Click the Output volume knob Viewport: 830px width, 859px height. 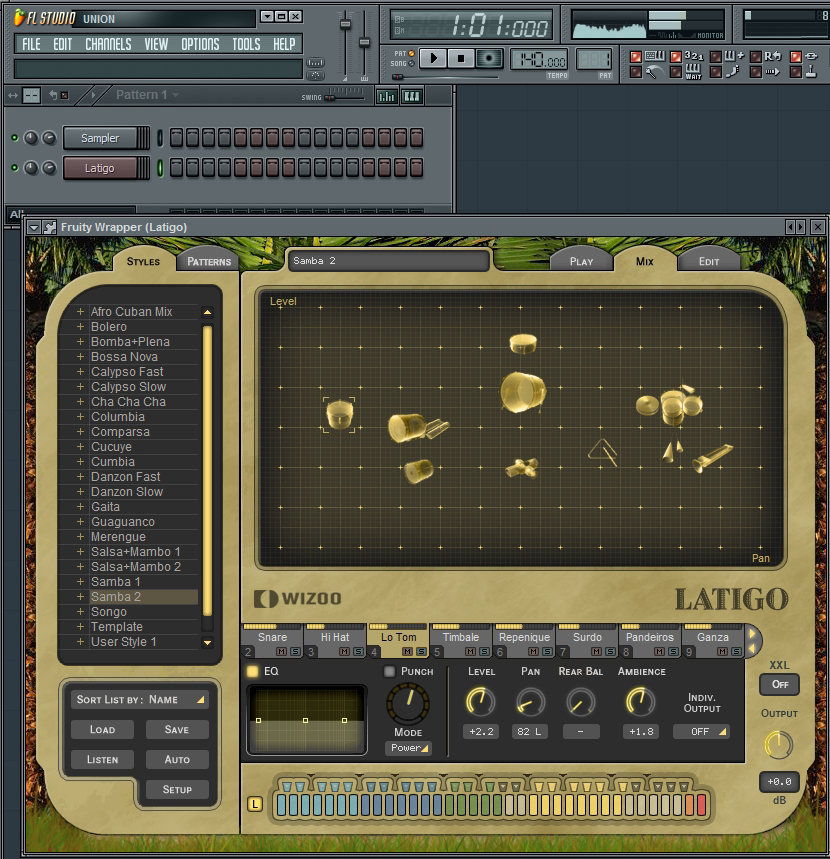click(x=777, y=745)
